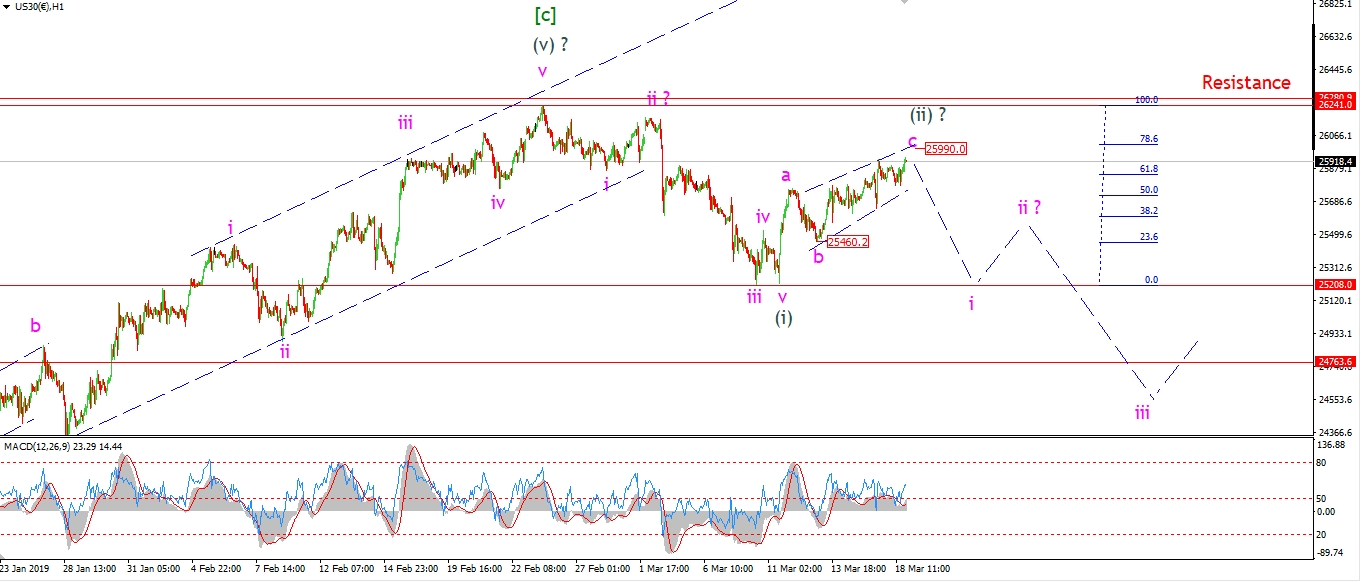The height and width of the screenshot is (582, 1361).
Task: Select the 25460.2 price label box
Action: 848,241
